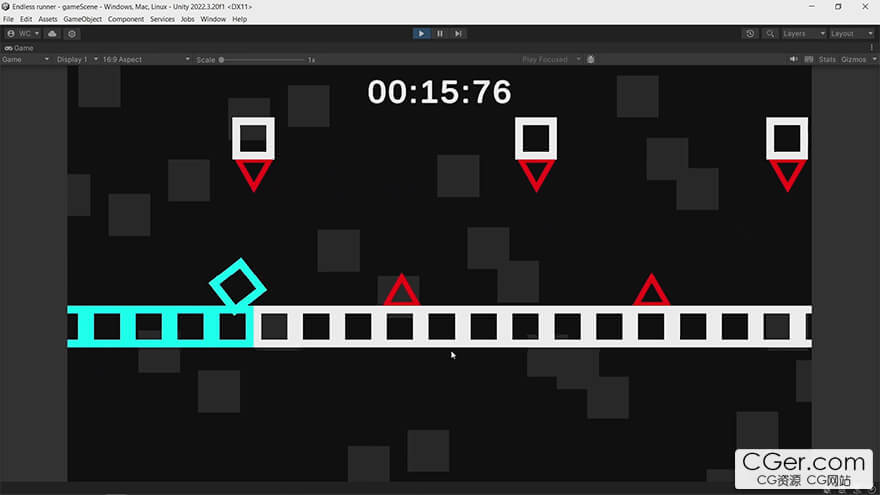Open the Help menu
The image size is (880, 495).
tap(240, 19)
